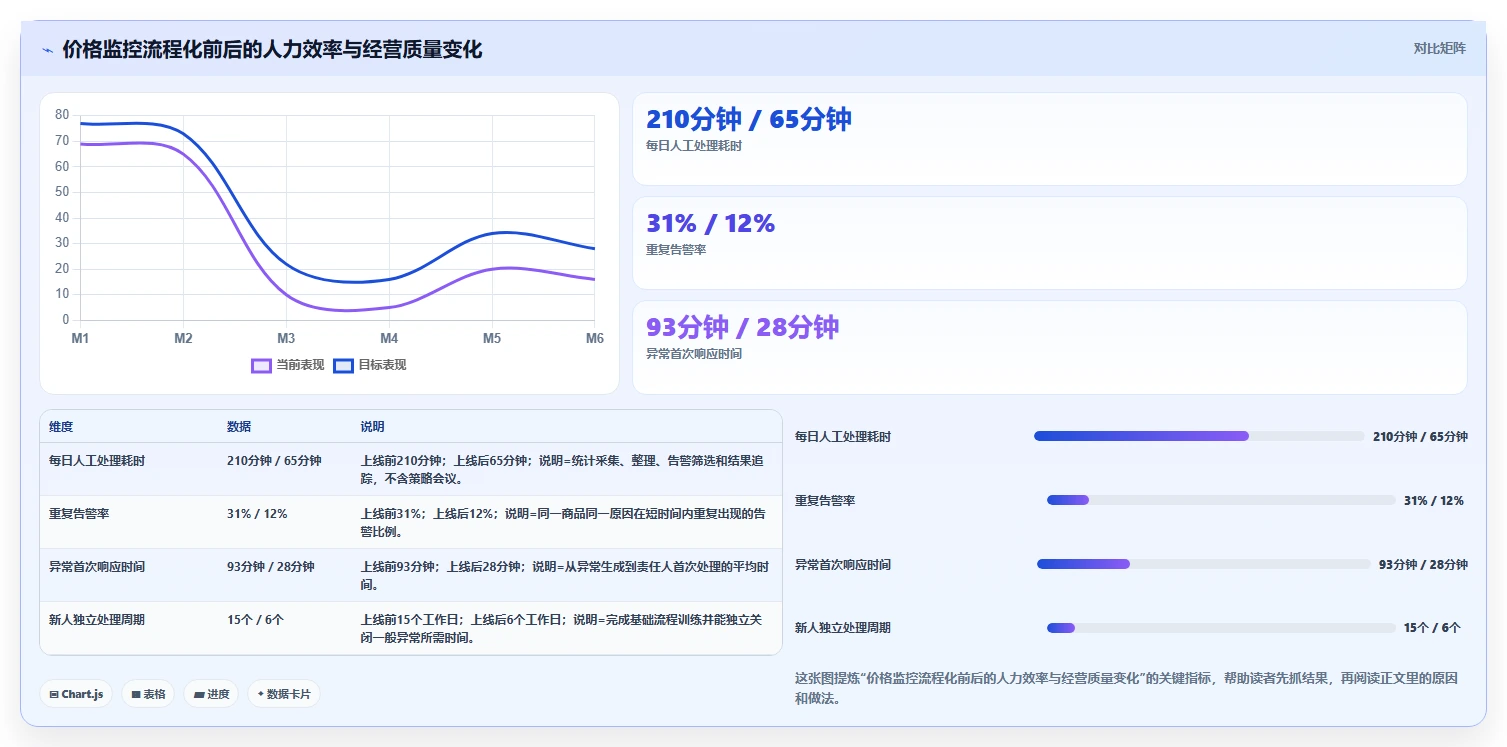
Task: Click the 数据 column header
Action: pos(239,427)
